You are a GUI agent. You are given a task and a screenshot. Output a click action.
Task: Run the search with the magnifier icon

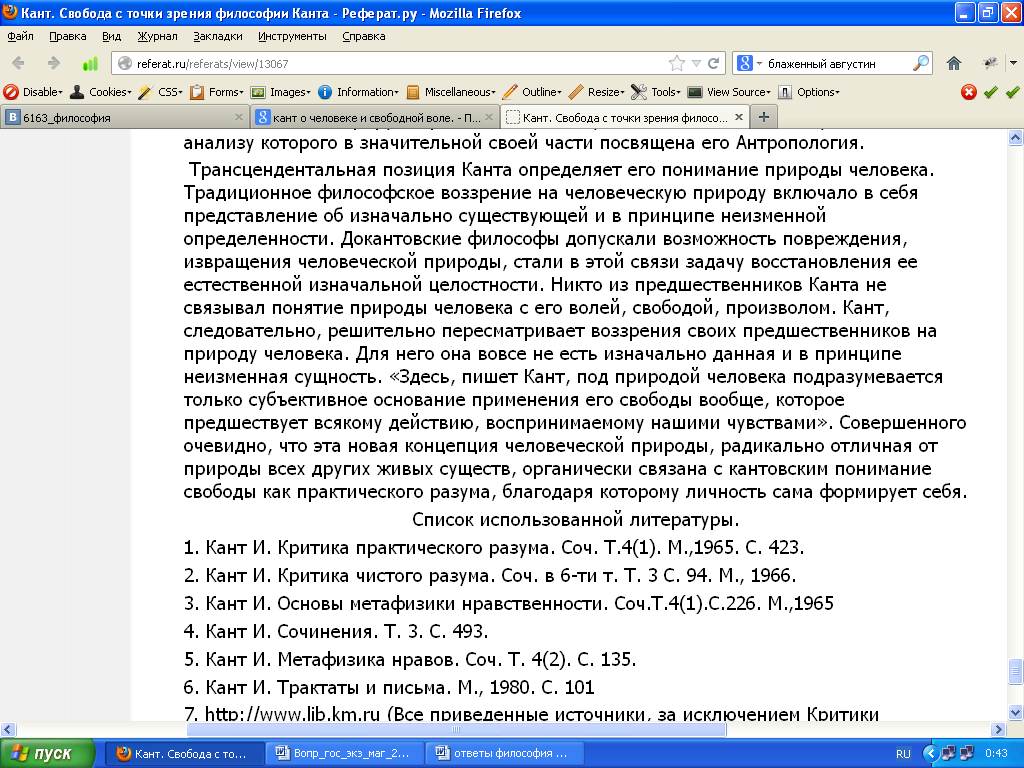(921, 63)
